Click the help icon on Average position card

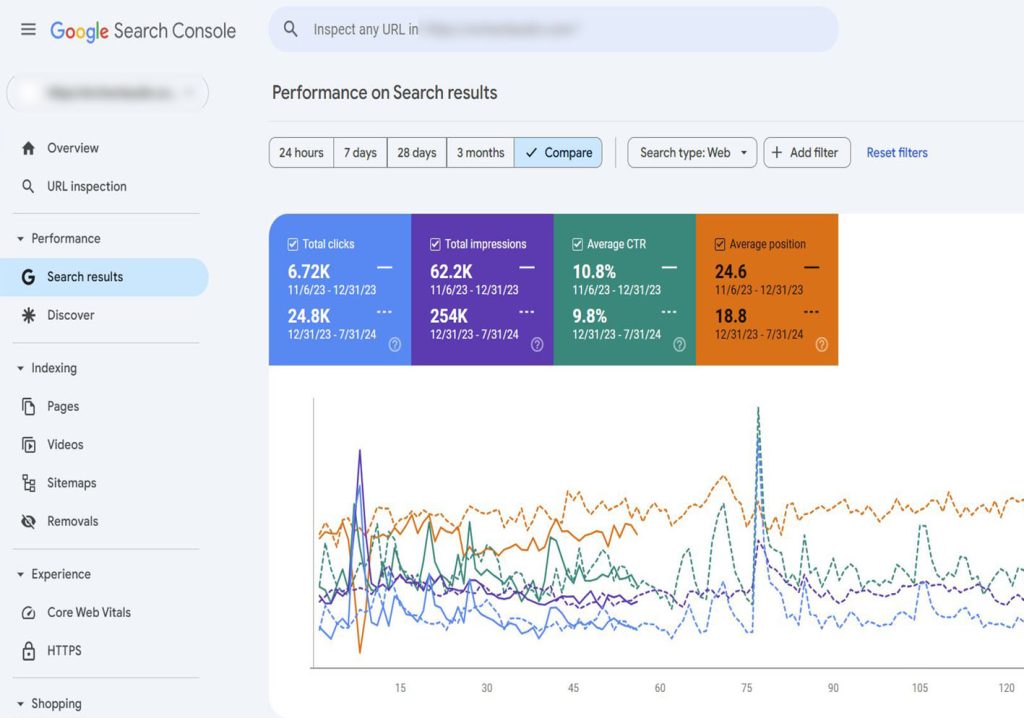point(821,343)
